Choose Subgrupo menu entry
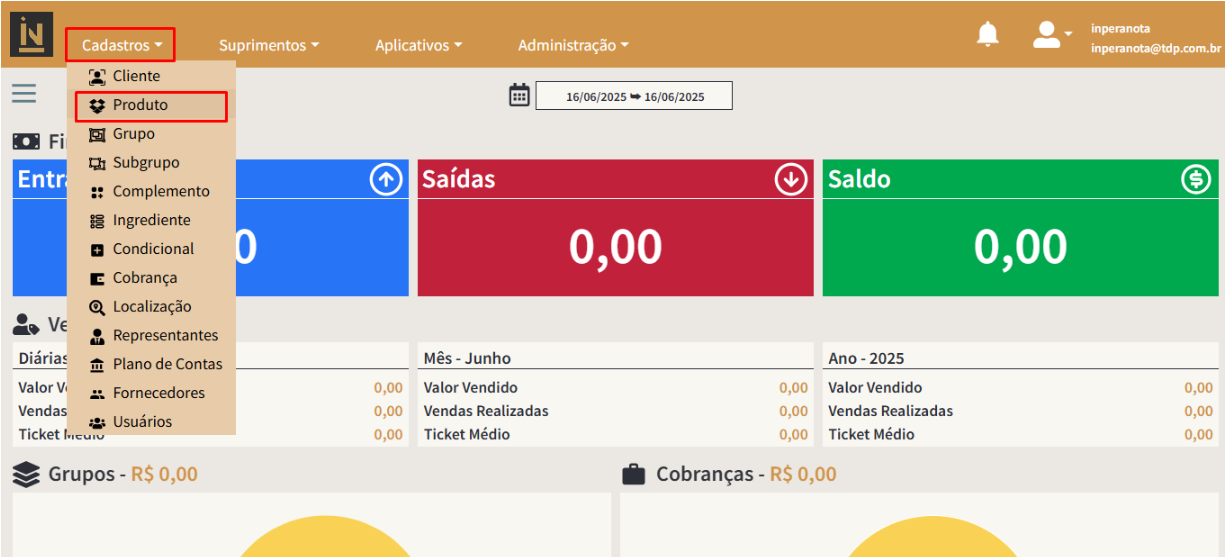Screen dimensions: 1226x557 pos(152,163)
